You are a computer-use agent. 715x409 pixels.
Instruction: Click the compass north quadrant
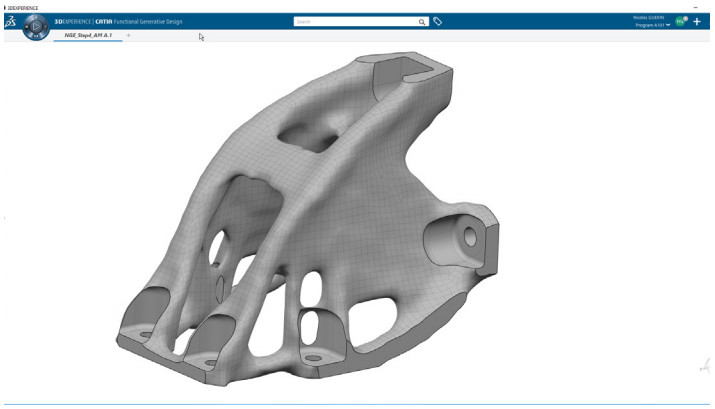36,17
